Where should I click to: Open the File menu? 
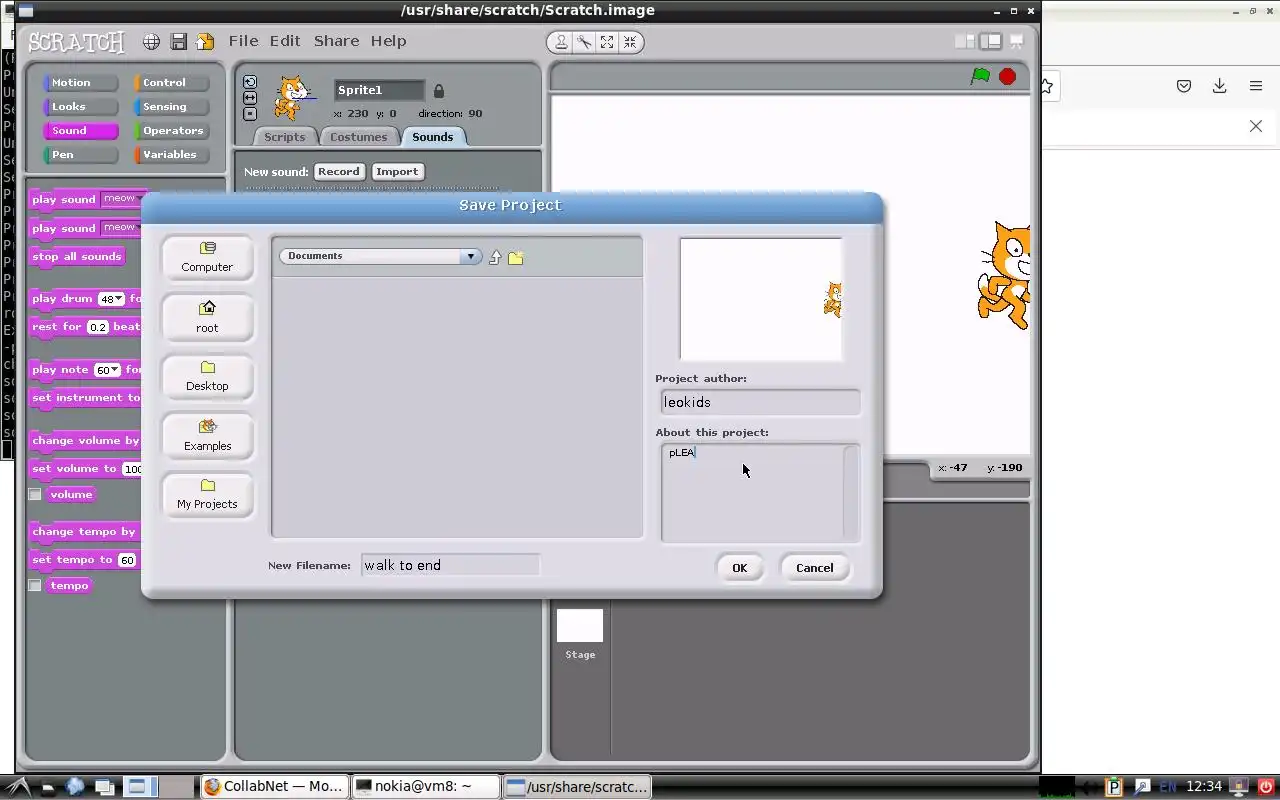coord(243,41)
